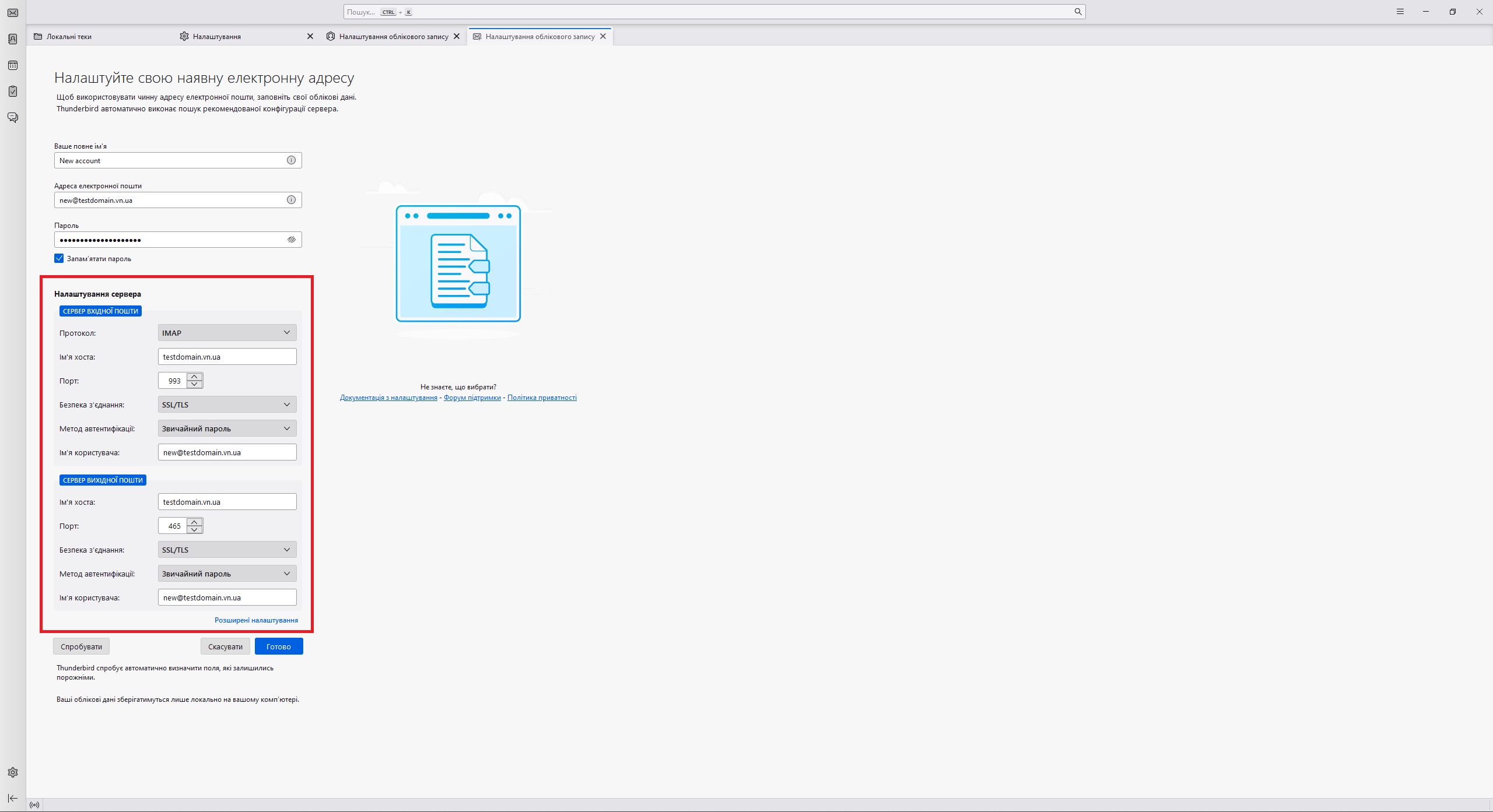Increase the incoming server port 993 value

195,377
